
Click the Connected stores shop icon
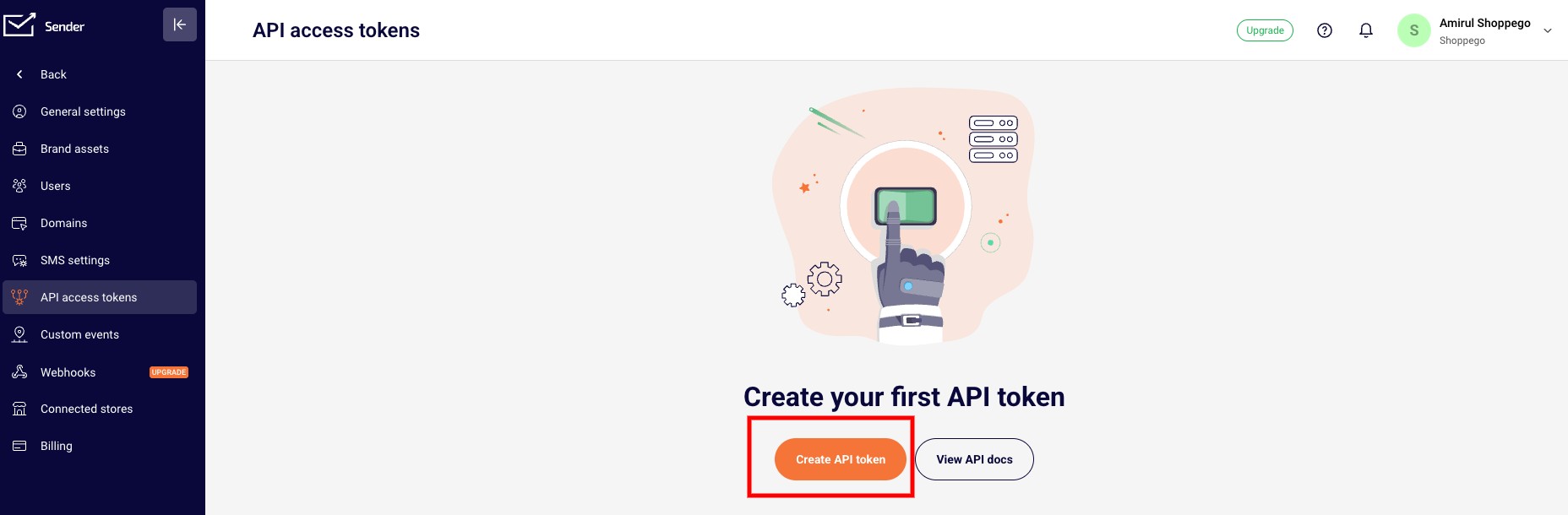tap(19, 409)
